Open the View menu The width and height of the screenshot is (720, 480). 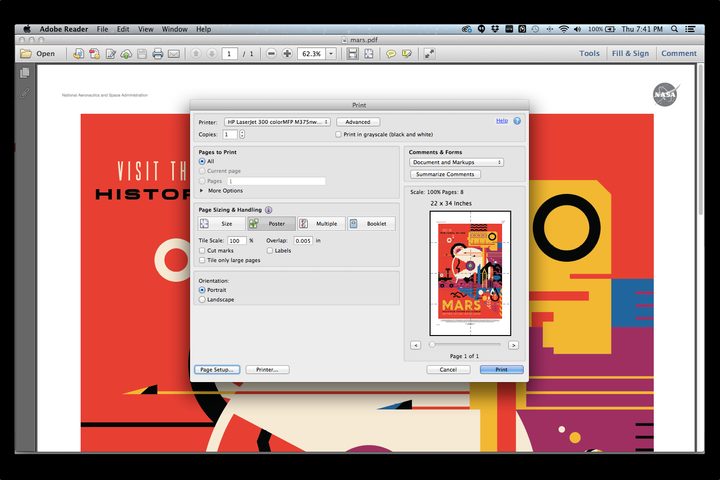click(146, 29)
